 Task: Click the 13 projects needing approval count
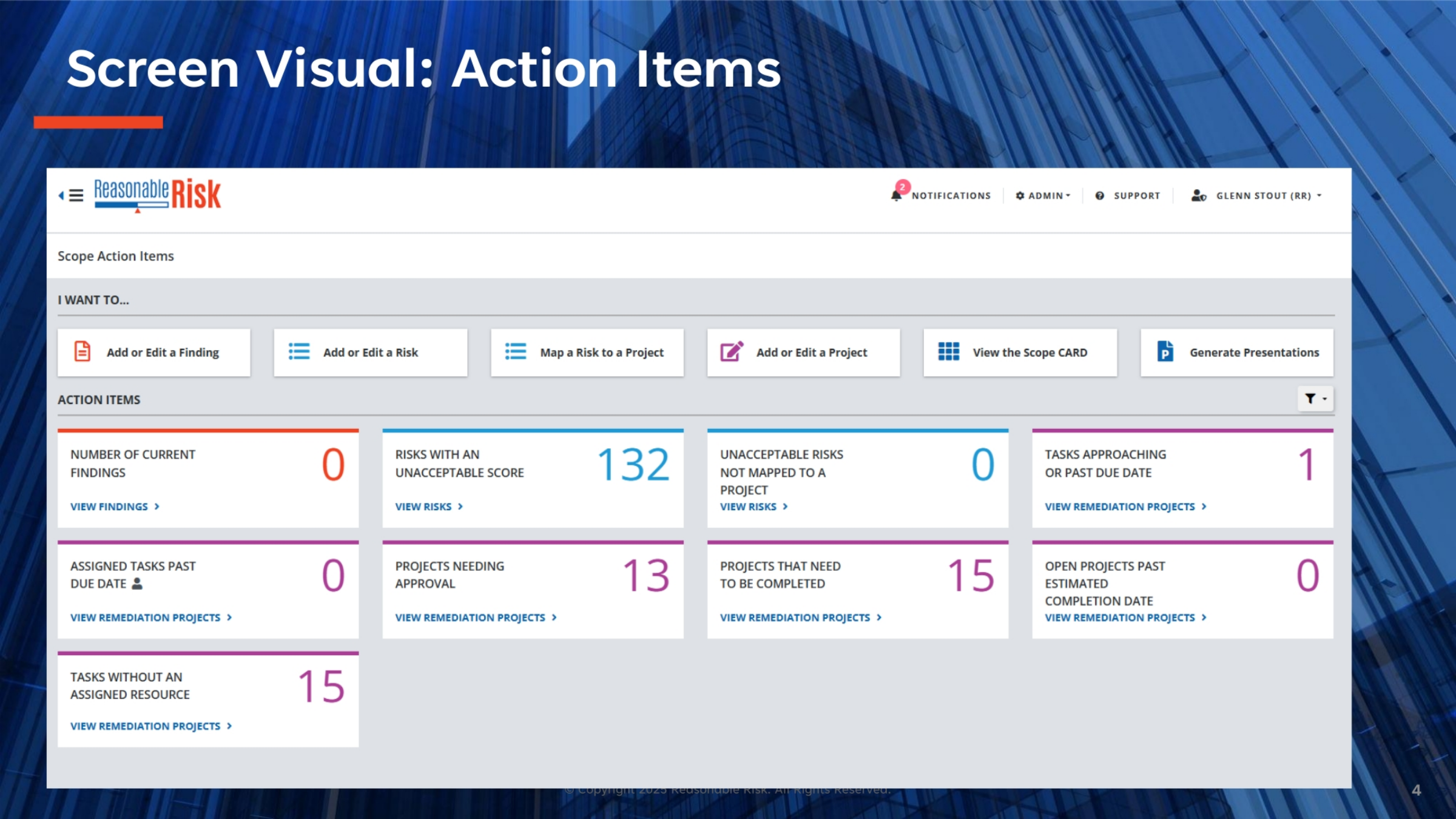point(647,576)
